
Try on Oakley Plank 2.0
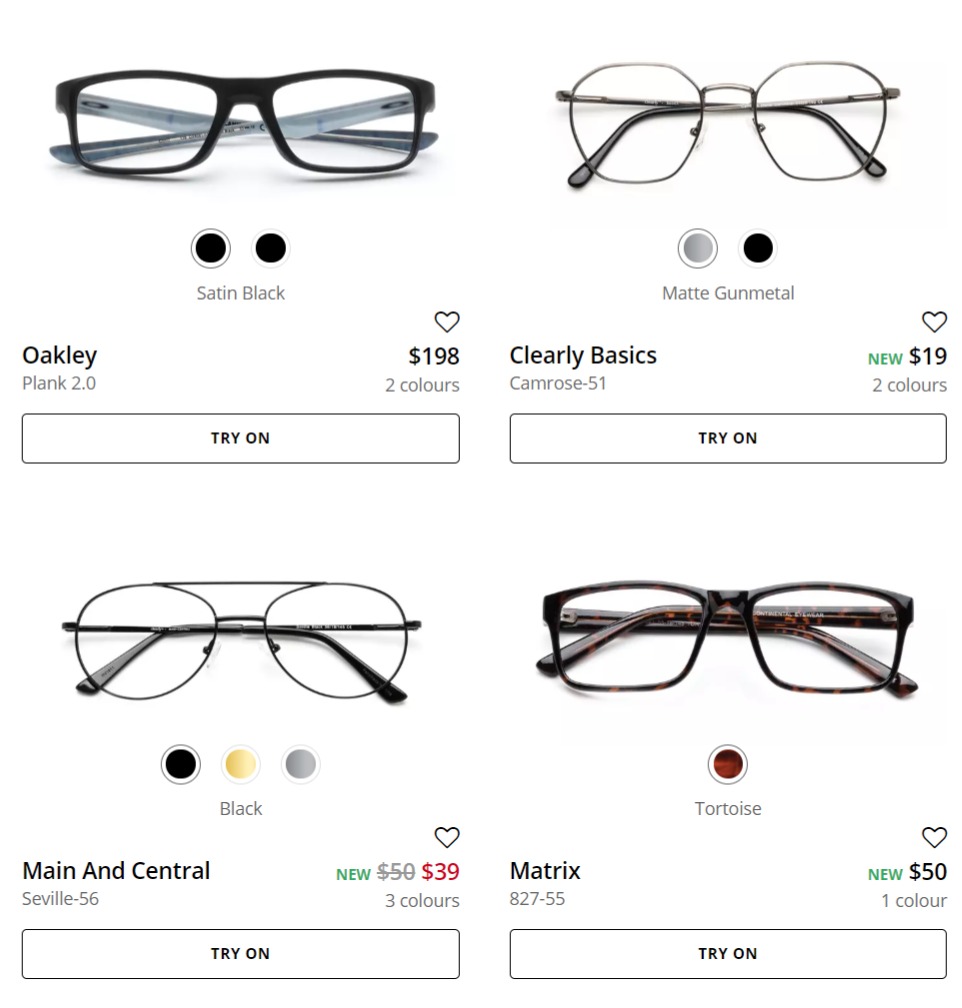click(x=240, y=438)
